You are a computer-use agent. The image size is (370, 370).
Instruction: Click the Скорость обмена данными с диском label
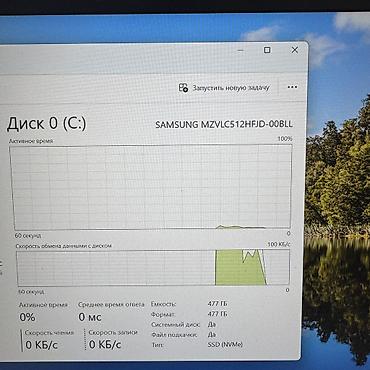click(64, 246)
